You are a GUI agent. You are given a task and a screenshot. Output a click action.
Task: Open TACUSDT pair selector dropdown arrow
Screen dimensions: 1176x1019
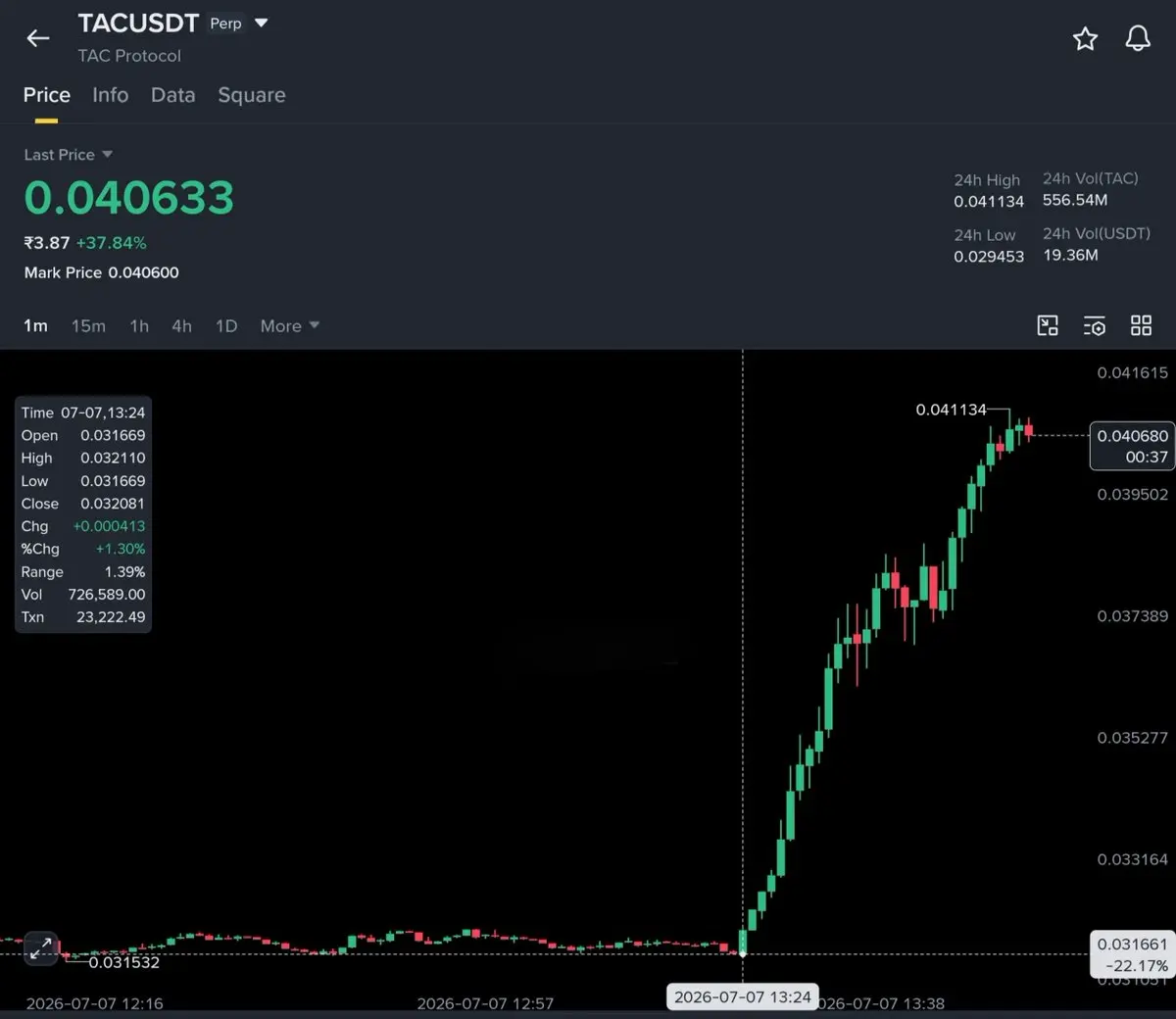(261, 23)
